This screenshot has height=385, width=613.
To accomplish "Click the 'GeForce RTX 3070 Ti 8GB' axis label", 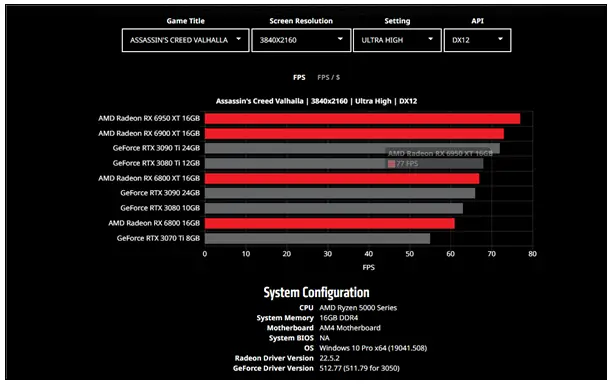I will (158, 238).
